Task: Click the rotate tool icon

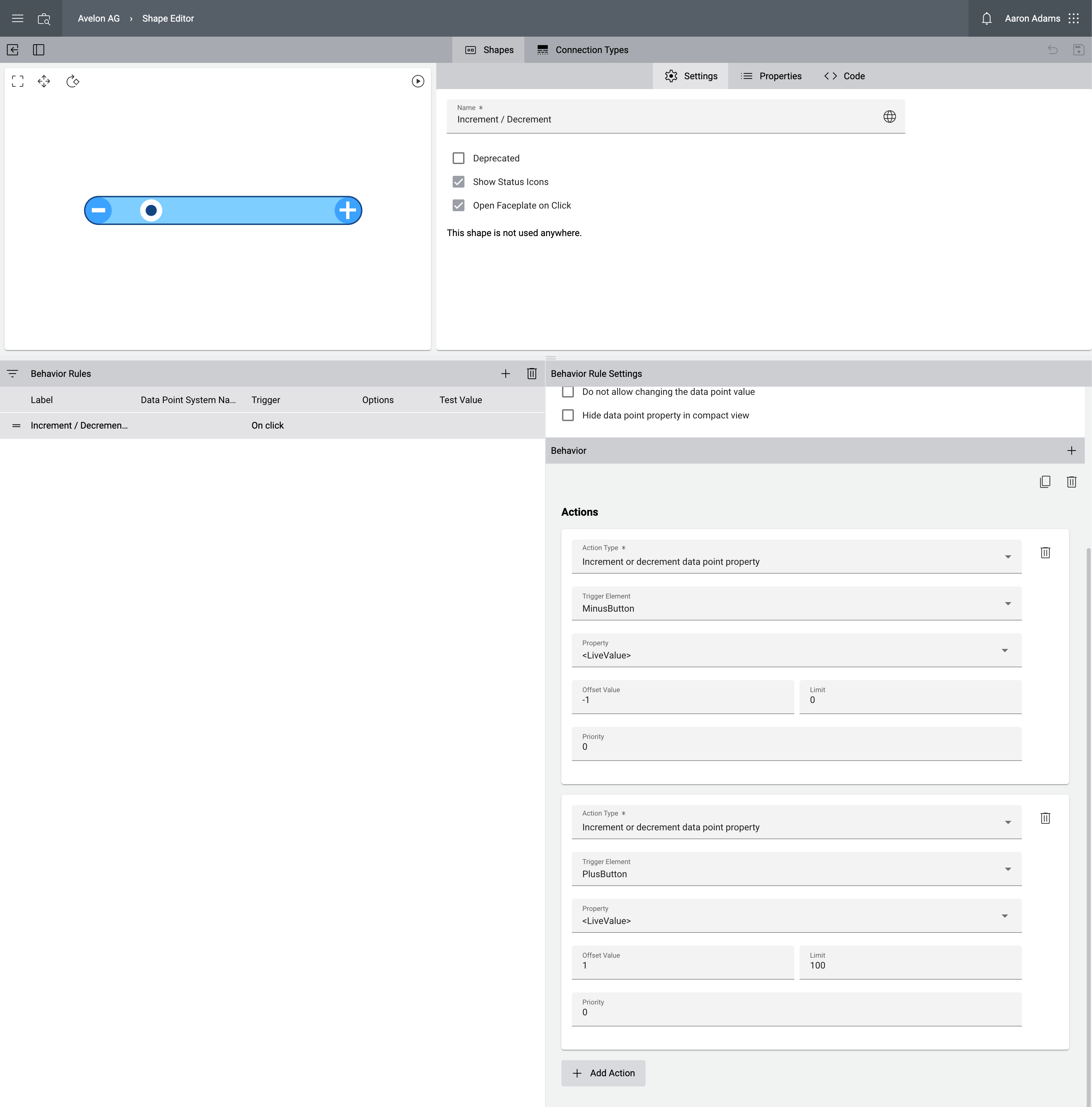Action: [73, 81]
